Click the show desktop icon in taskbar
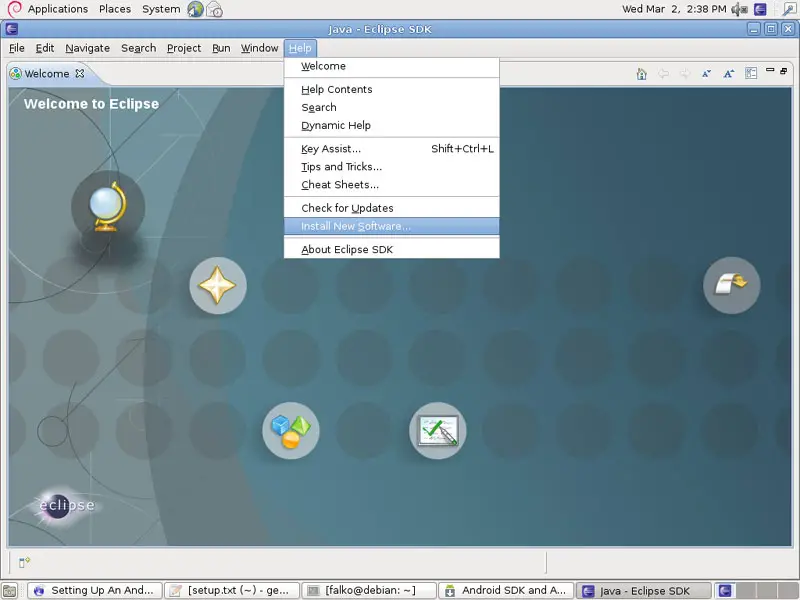Viewport: 800px width, 600px height. tap(10, 591)
